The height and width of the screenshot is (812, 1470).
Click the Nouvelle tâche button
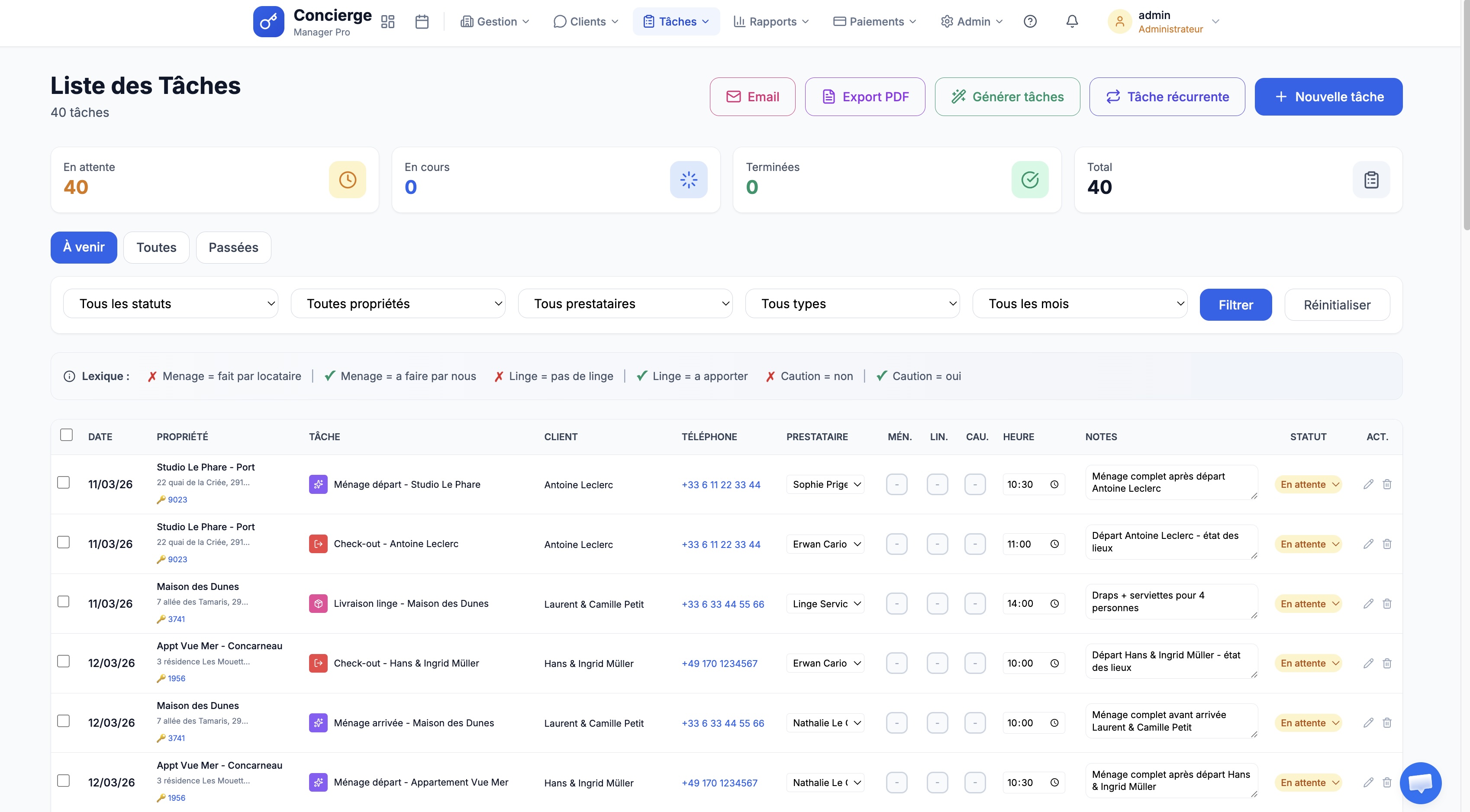point(1328,97)
